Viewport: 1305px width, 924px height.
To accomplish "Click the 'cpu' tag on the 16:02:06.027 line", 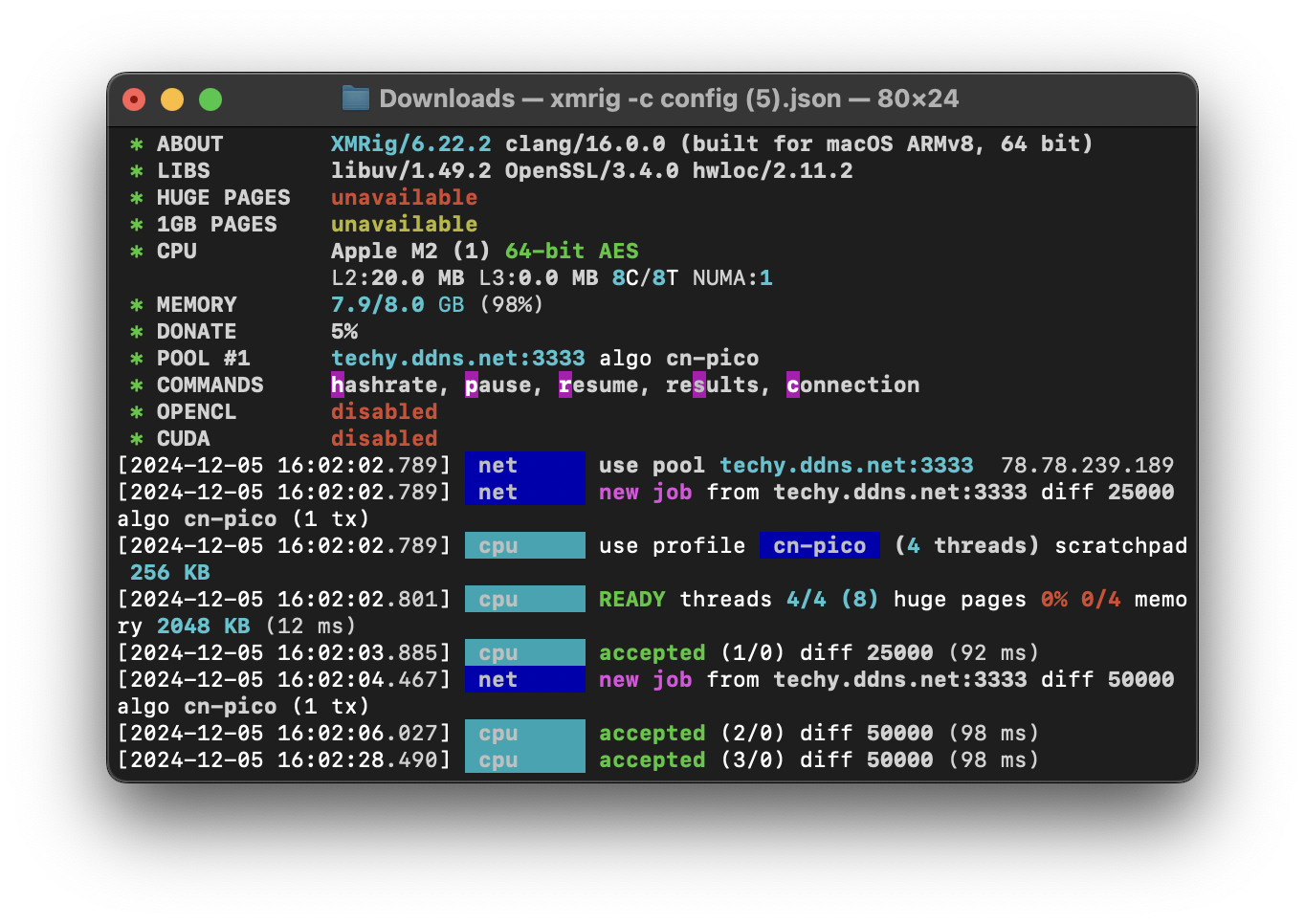I will pyautogui.click(x=524, y=733).
